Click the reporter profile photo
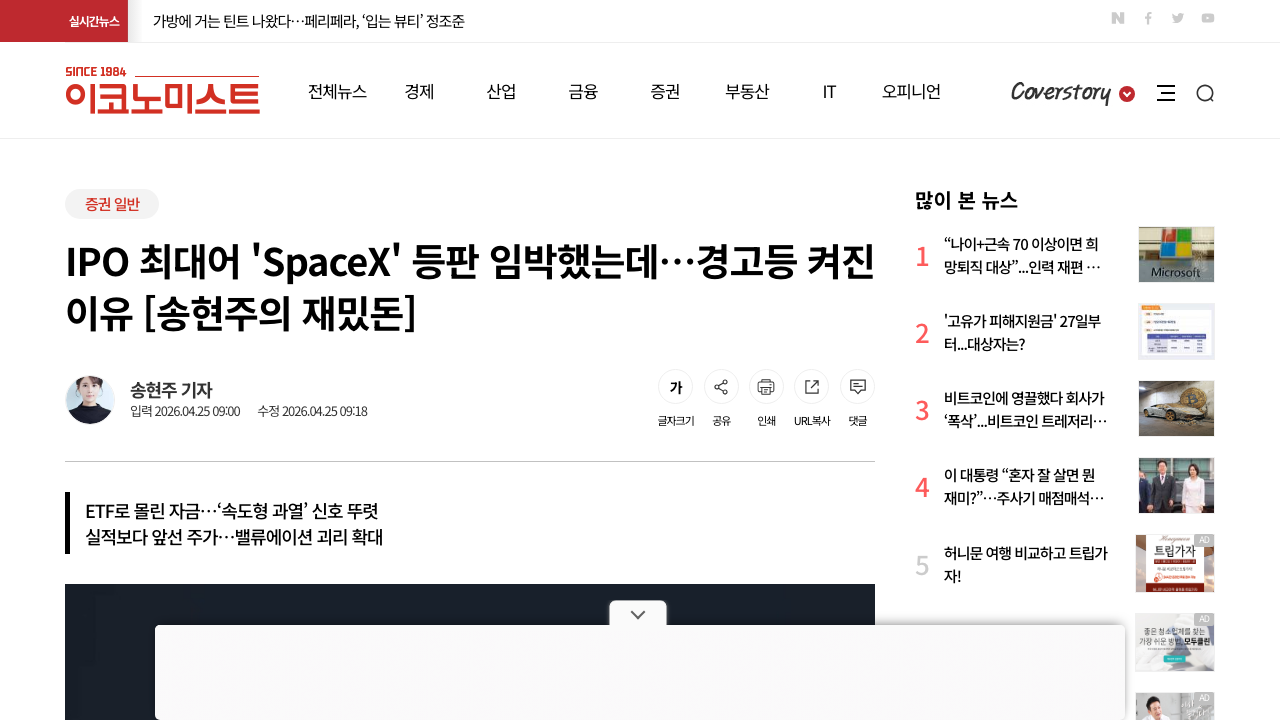The image size is (1280, 720). click(90, 400)
